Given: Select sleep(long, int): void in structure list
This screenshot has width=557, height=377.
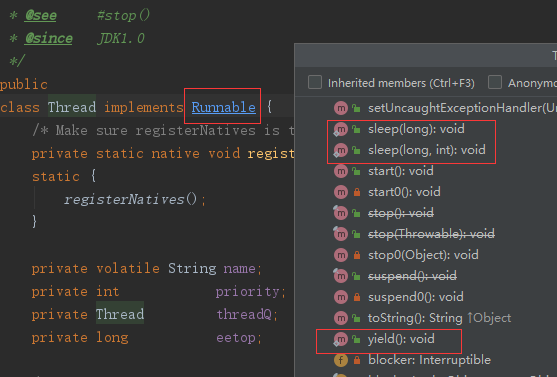Looking at the screenshot, I should tap(427, 150).
